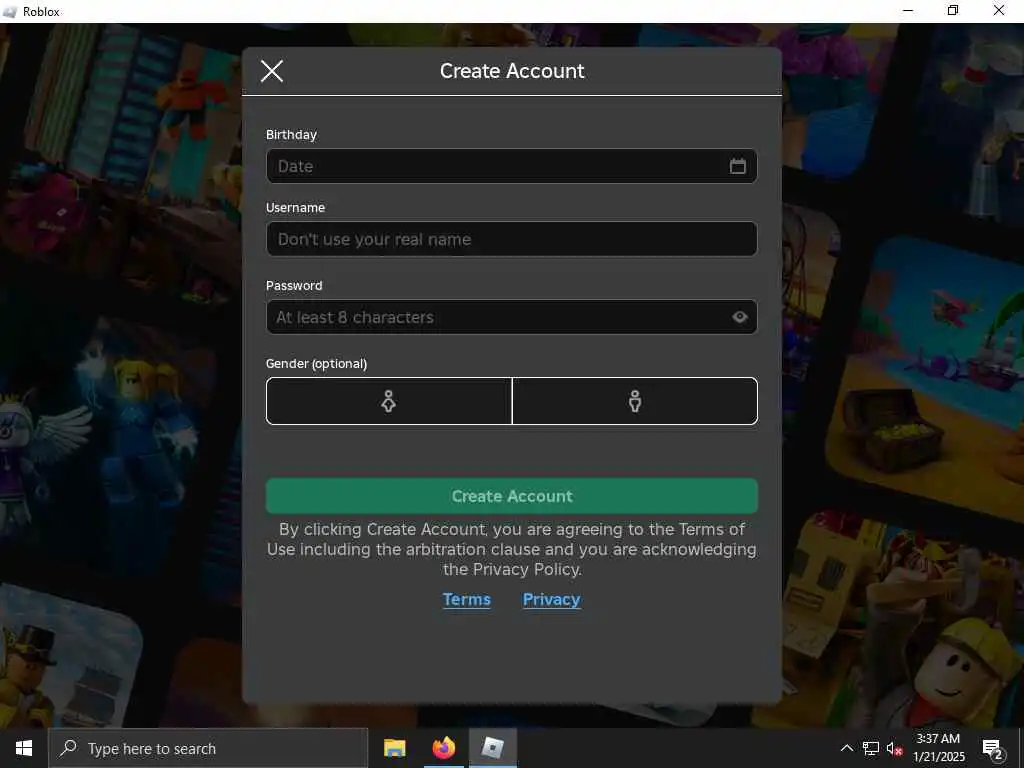Click the taskbar search box
The height and width of the screenshot is (768, 1024).
tap(208, 748)
